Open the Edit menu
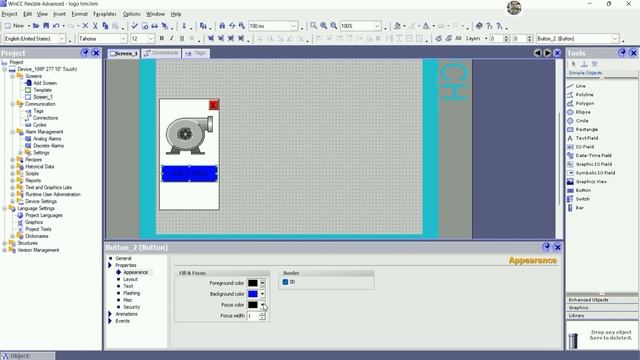 click(27, 14)
